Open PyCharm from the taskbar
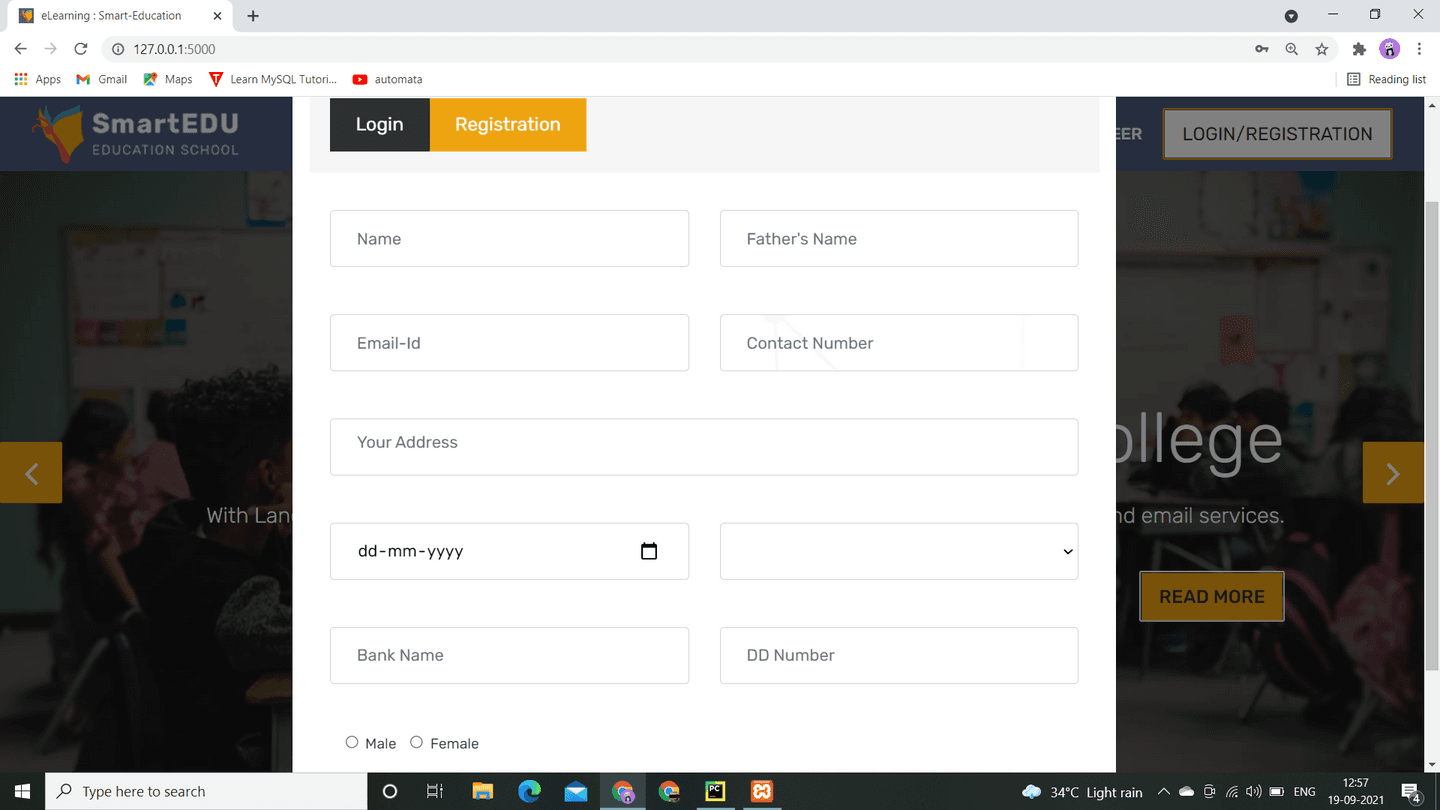 click(715, 791)
